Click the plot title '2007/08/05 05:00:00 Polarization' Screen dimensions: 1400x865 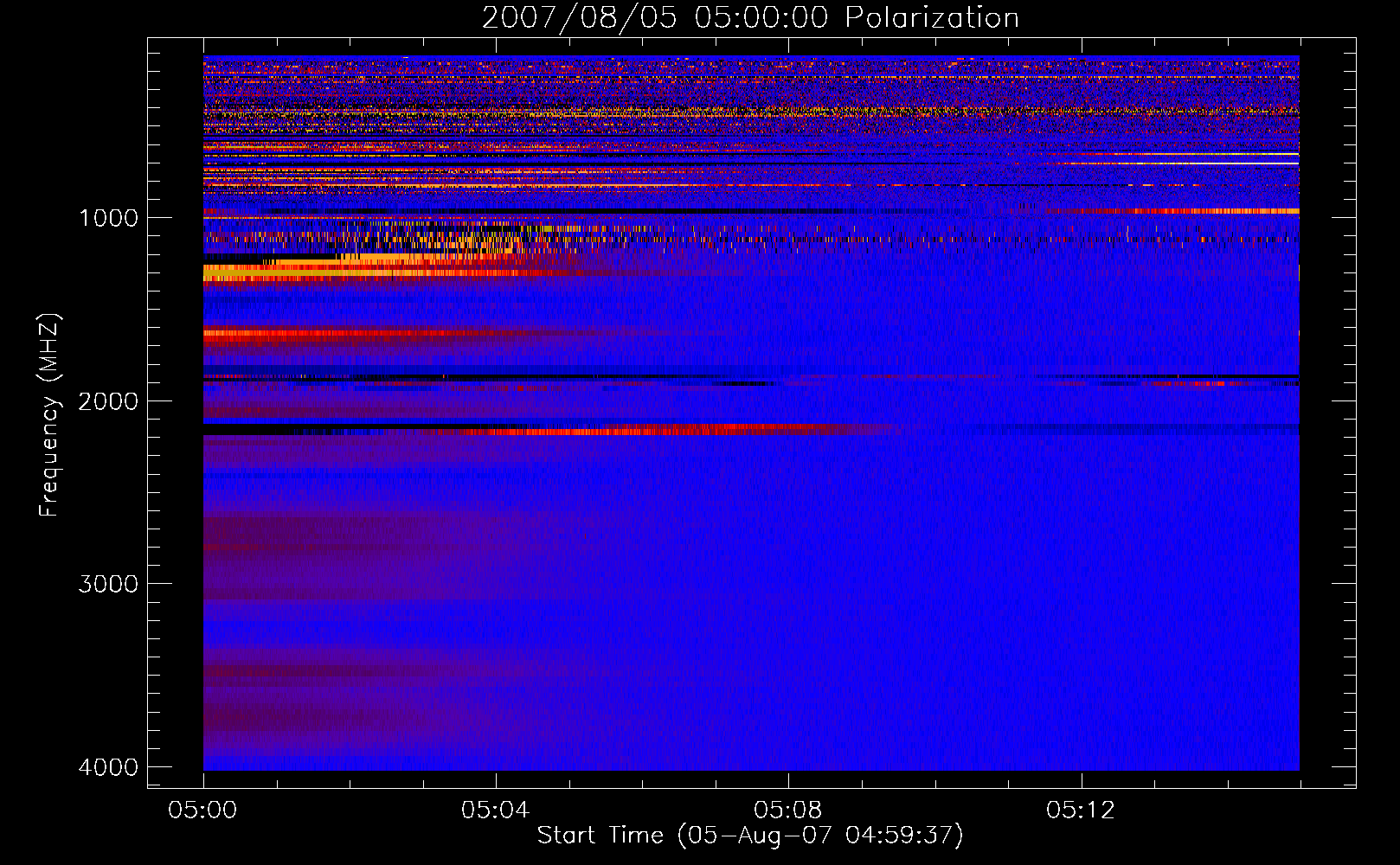coord(750,18)
